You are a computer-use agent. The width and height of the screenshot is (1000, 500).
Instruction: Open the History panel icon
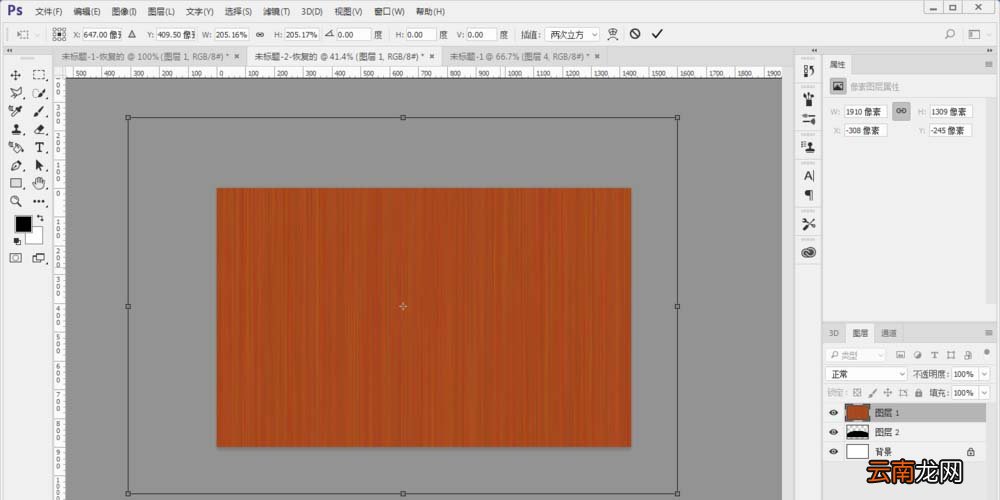809,70
